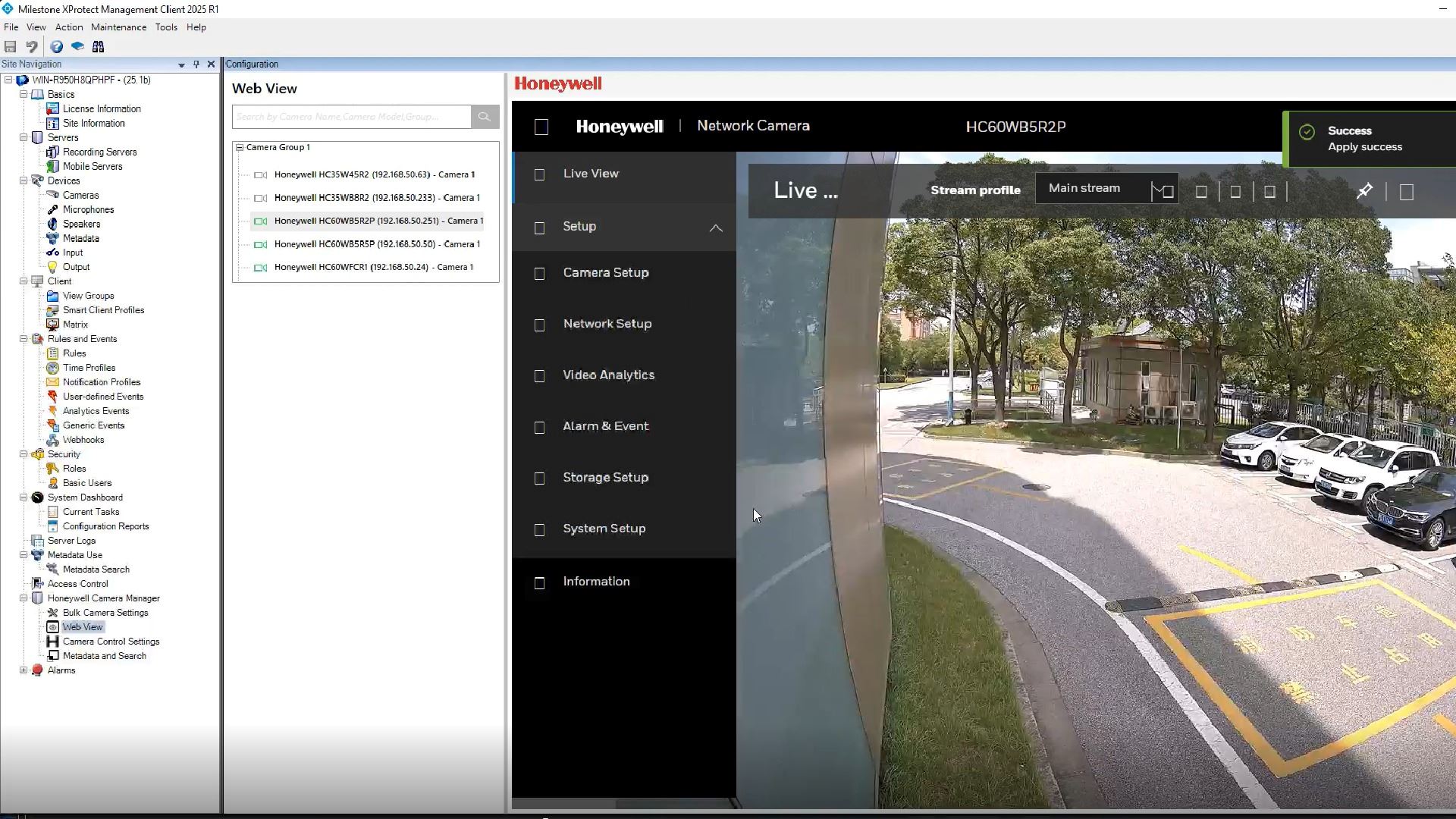The width and height of the screenshot is (1456, 819).
Task: Collapse the Rules and Events node
Action: tap(24, 339)
